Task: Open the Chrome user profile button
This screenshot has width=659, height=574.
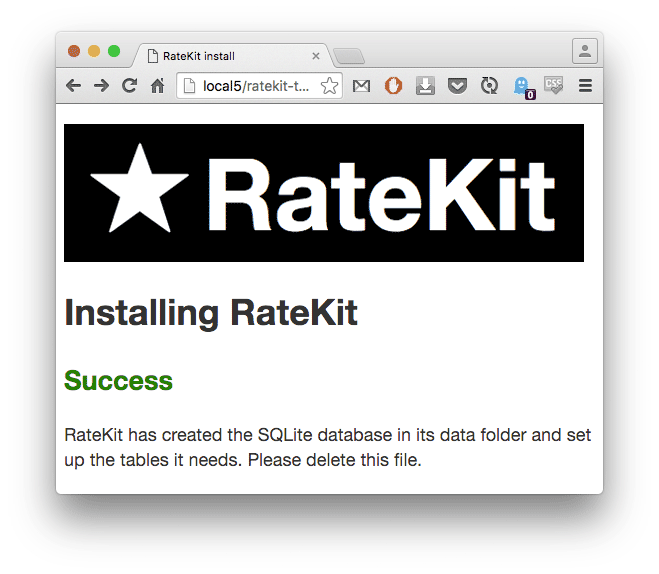Action: coord(584,51)
